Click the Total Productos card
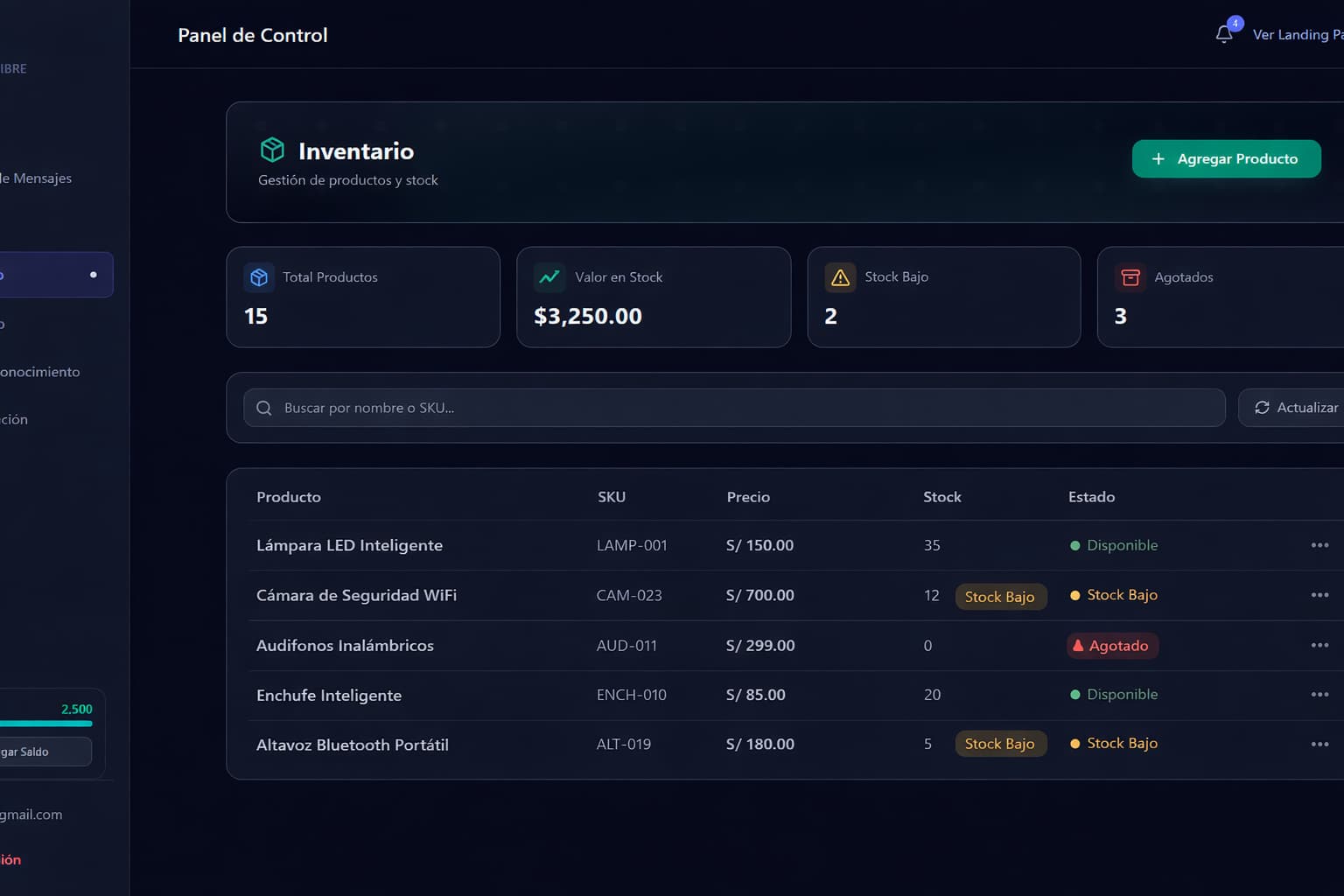Image resolution: width=1344 pixels, height=896 pixels. point(363,297)
